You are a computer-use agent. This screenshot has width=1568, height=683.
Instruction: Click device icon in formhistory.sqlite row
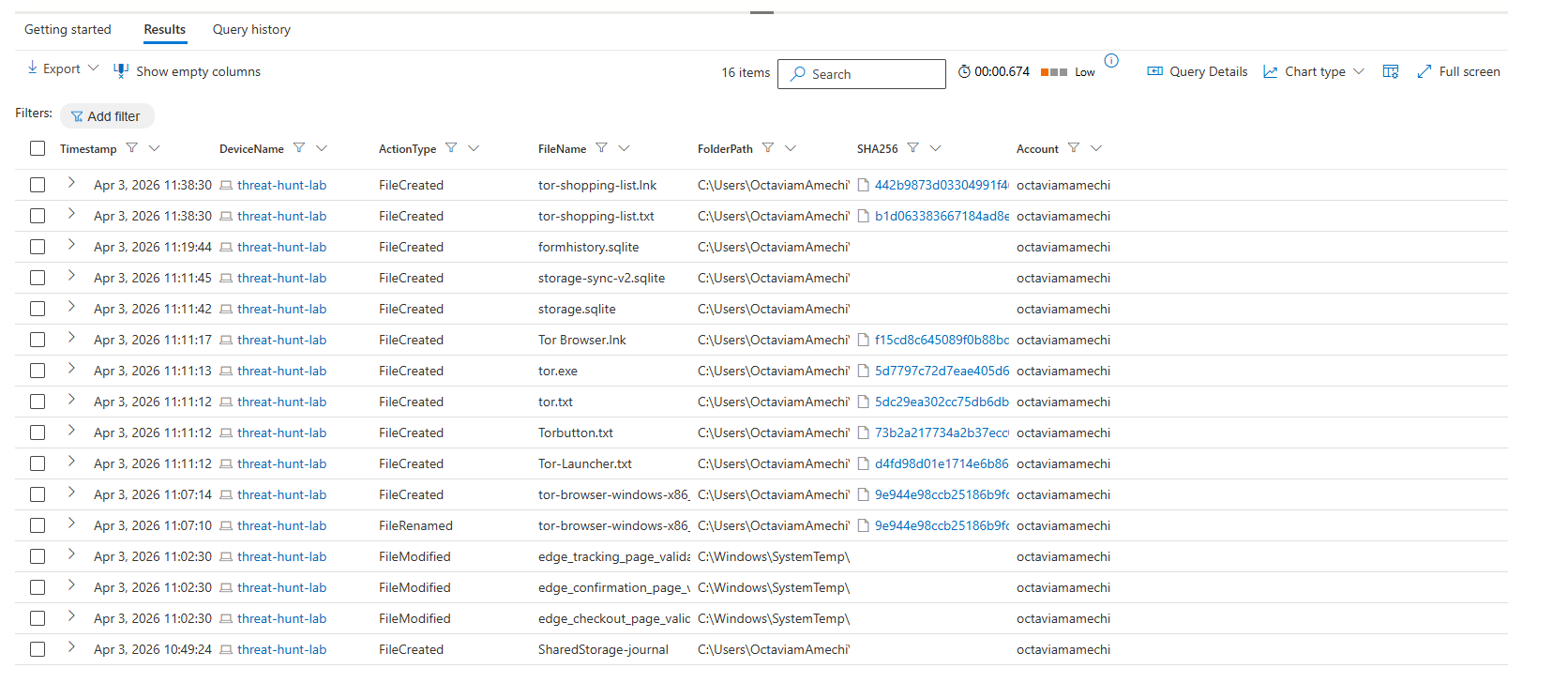226,247
